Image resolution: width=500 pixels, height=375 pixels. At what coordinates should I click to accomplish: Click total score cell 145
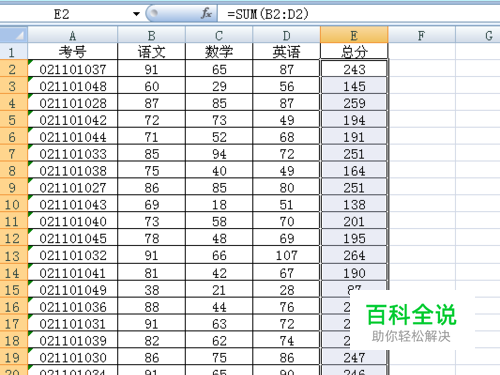[x=354, y=86]
